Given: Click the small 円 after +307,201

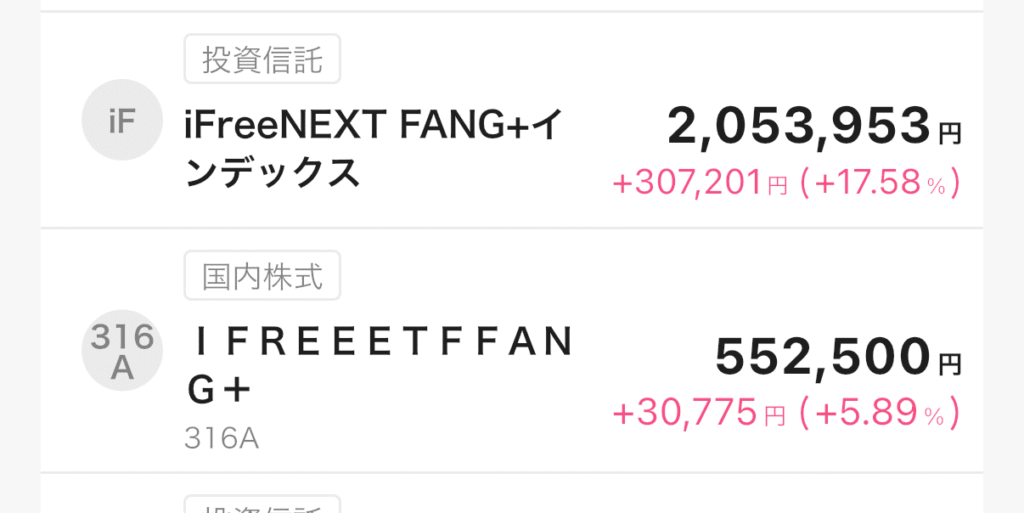Looking at the screenshot, I should click(x=777, y=186).
